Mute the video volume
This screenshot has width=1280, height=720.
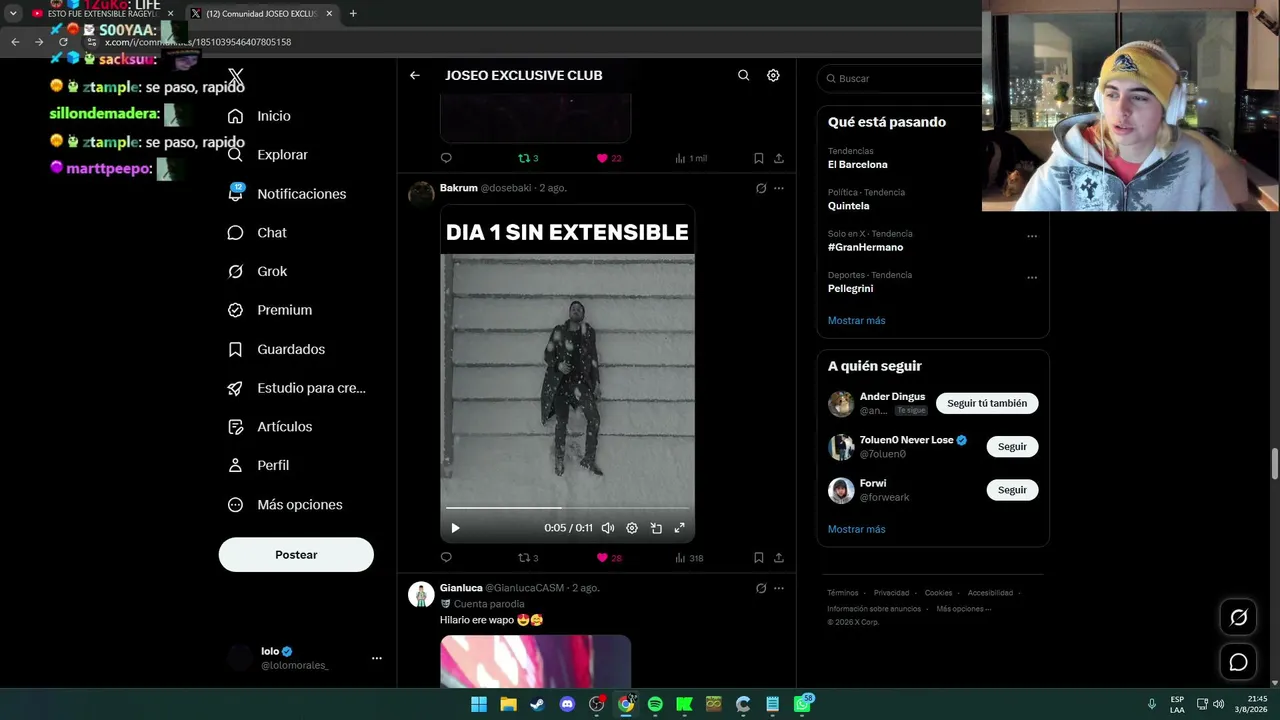pyautogui.click(x=608, y=528)
